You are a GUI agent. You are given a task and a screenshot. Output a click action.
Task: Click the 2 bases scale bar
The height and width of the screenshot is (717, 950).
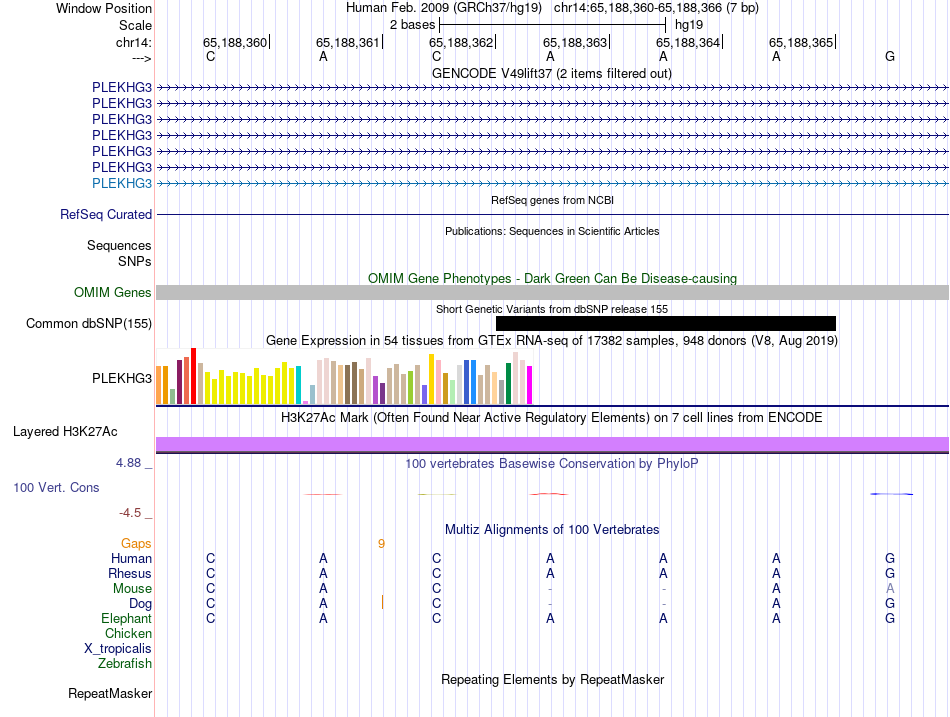click(x=552, y=25)
